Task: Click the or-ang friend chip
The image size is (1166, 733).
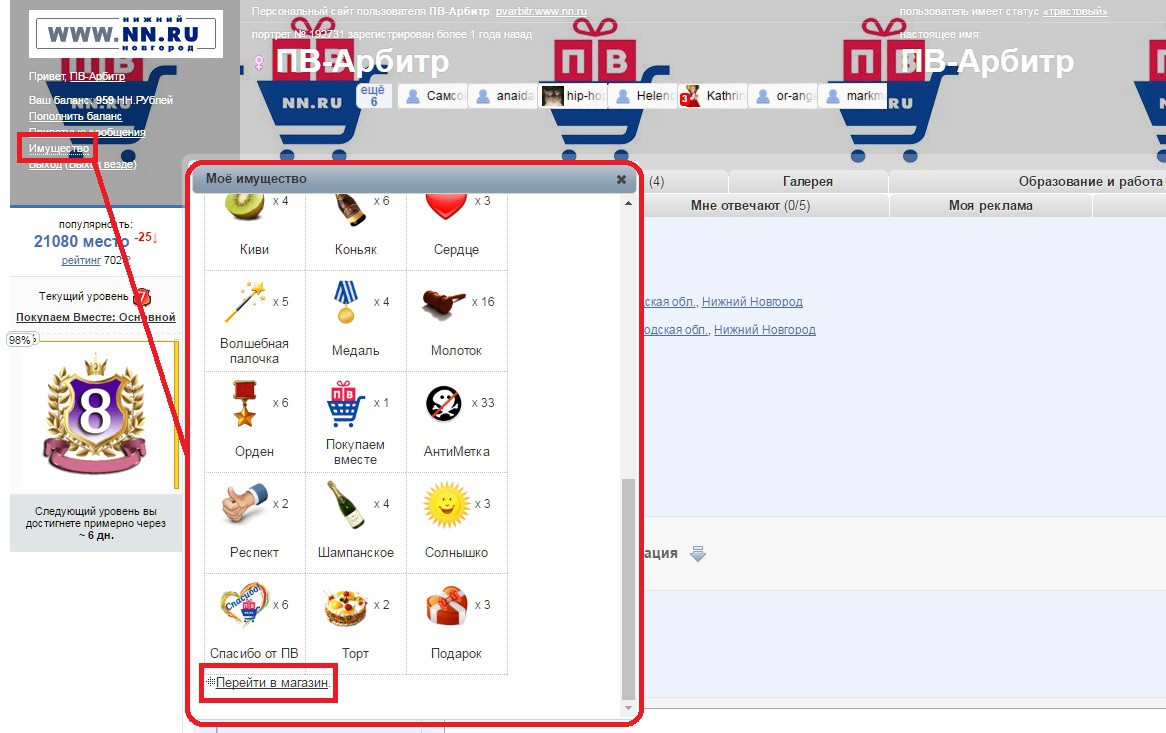Action: pyautogui.click(x=783, y=96)
